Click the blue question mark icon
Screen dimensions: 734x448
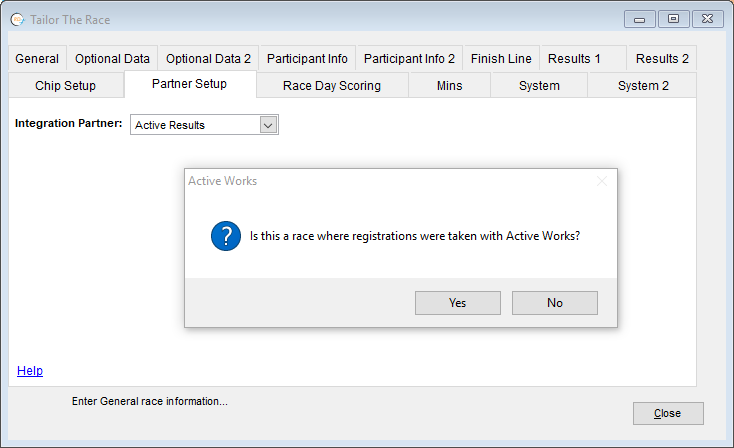click(226, 236)
